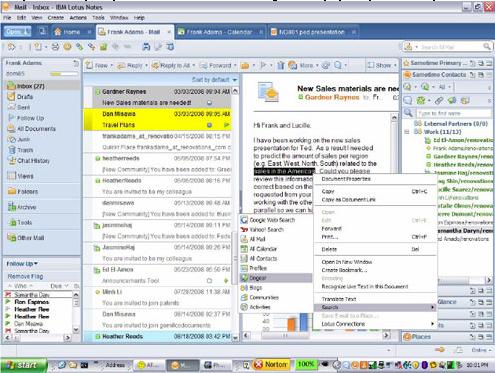Viewport: 495px width, 373px height.
Task: Click the Search All Mail field
Action: [x=450, y=47]
